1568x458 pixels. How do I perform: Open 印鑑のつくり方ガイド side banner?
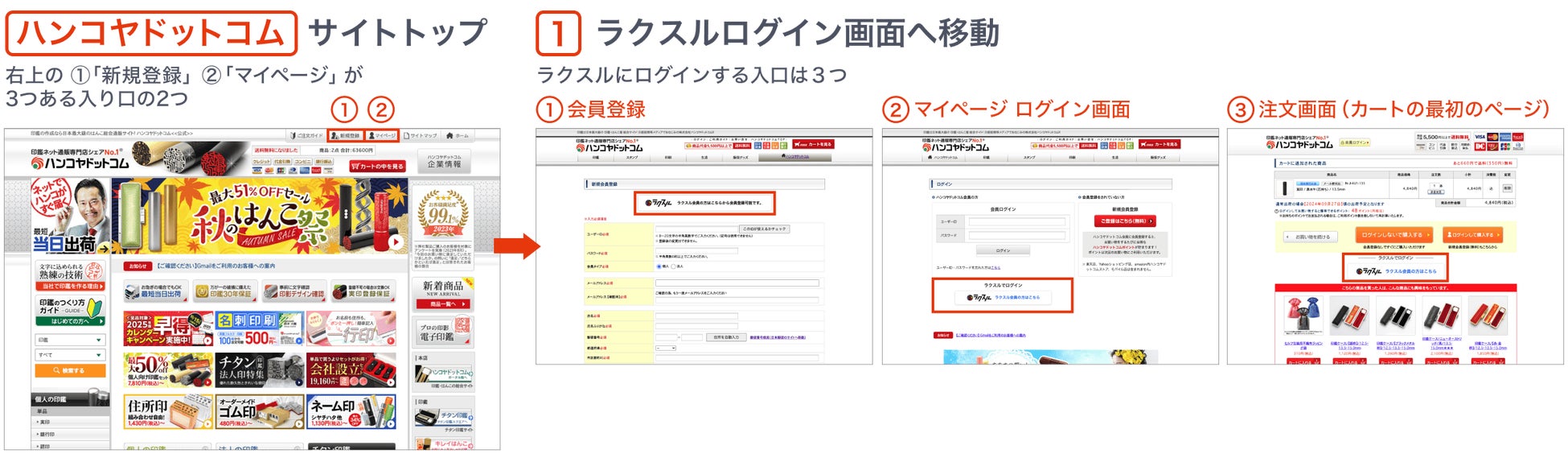pos(71,311)
